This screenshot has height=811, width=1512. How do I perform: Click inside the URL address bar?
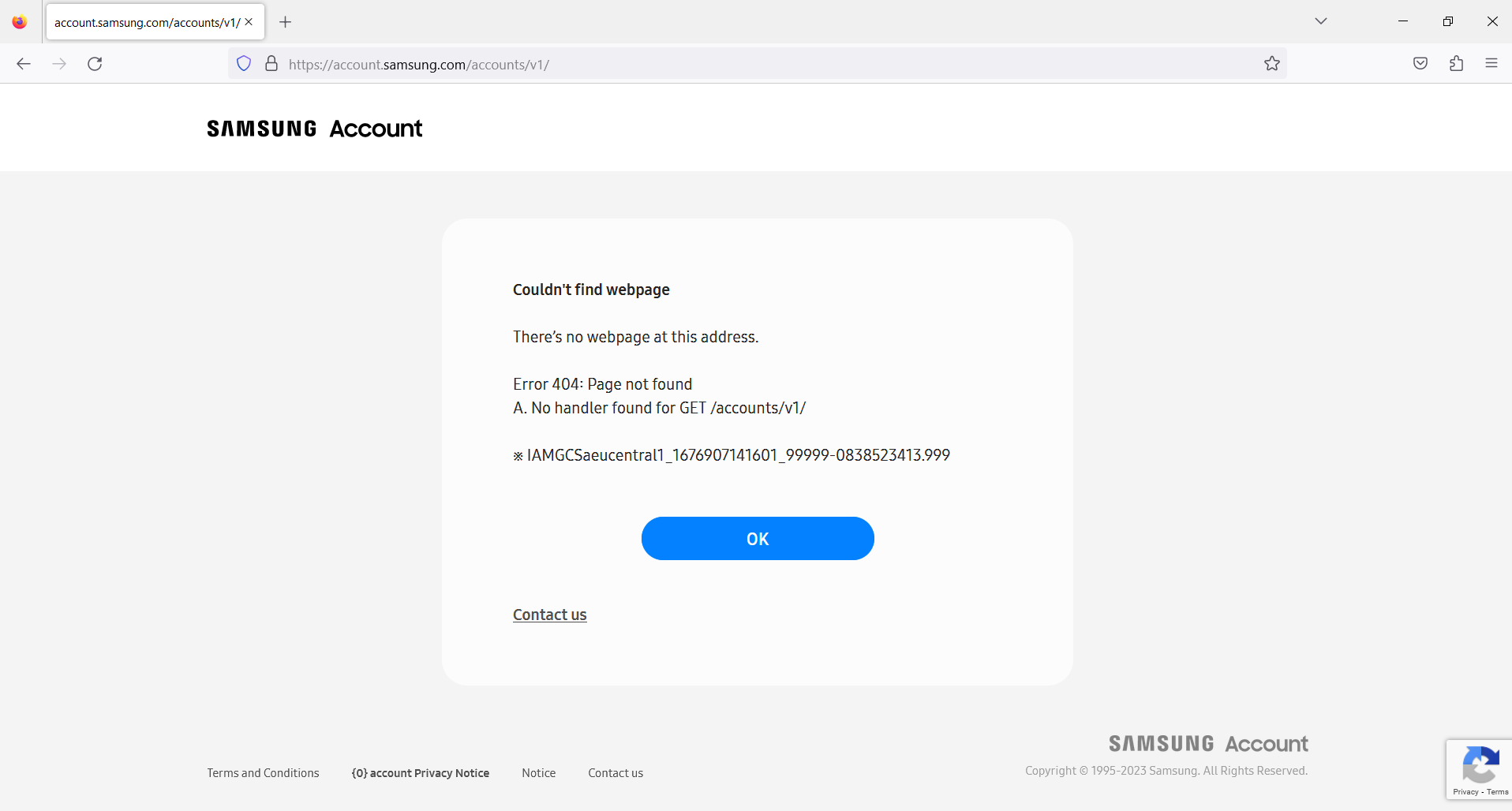(x=710, y=63)
